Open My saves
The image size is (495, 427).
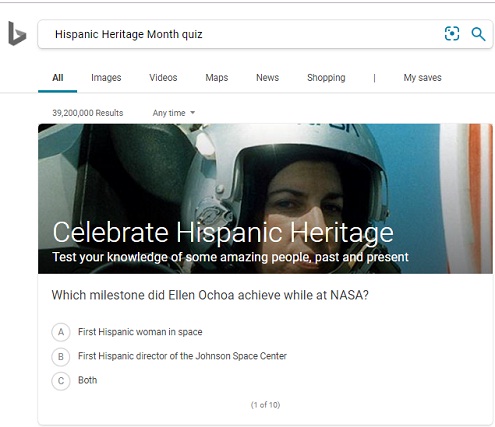[422, 78]
